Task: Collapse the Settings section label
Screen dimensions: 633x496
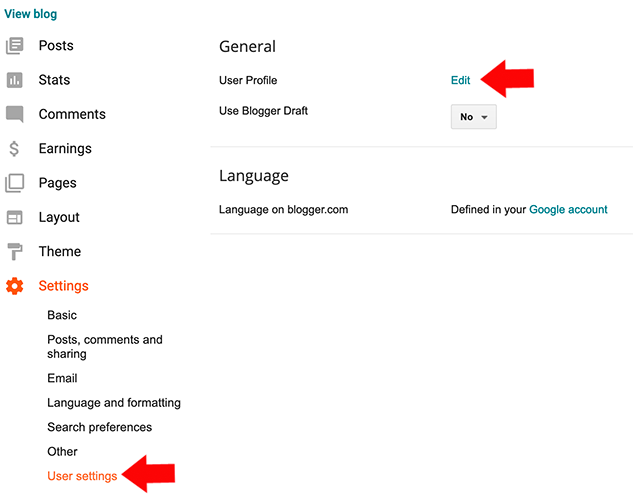Action: pyautogui.click(x=63, y=286)
